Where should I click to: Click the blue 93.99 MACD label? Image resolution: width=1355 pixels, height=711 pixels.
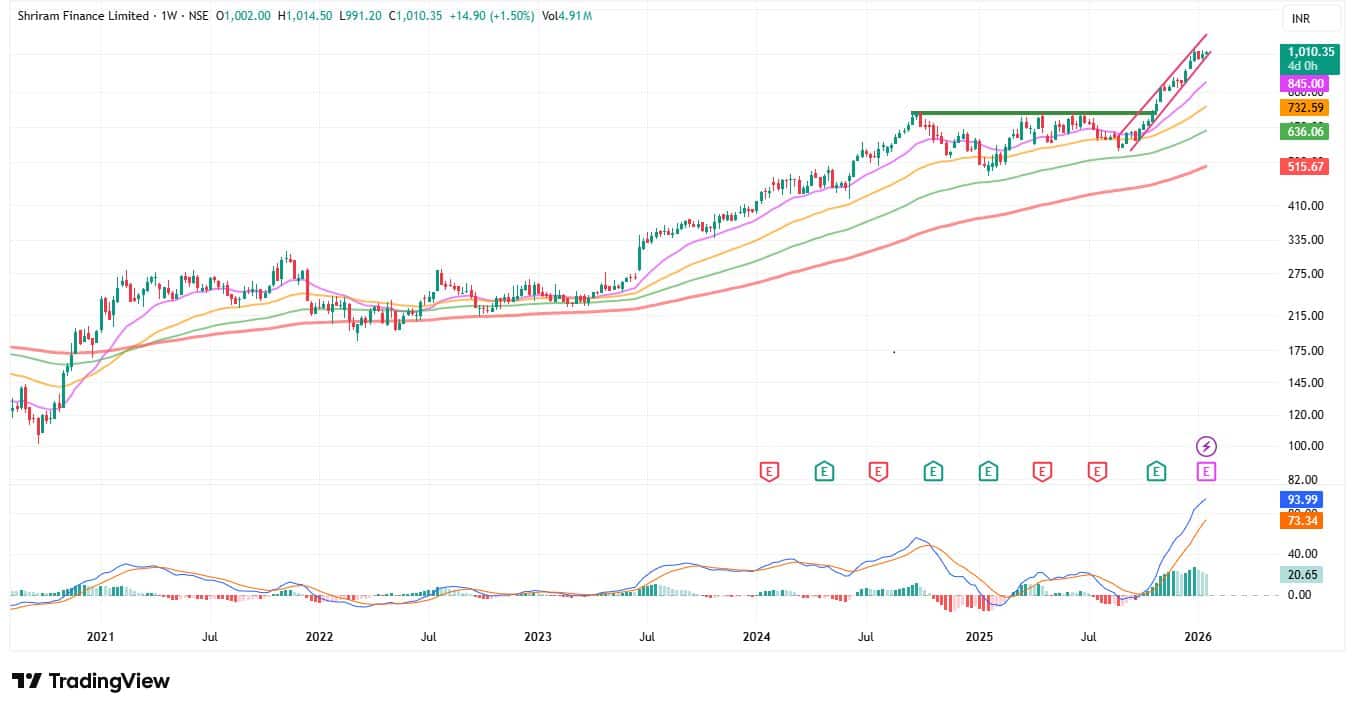(x=1302, y=500)
